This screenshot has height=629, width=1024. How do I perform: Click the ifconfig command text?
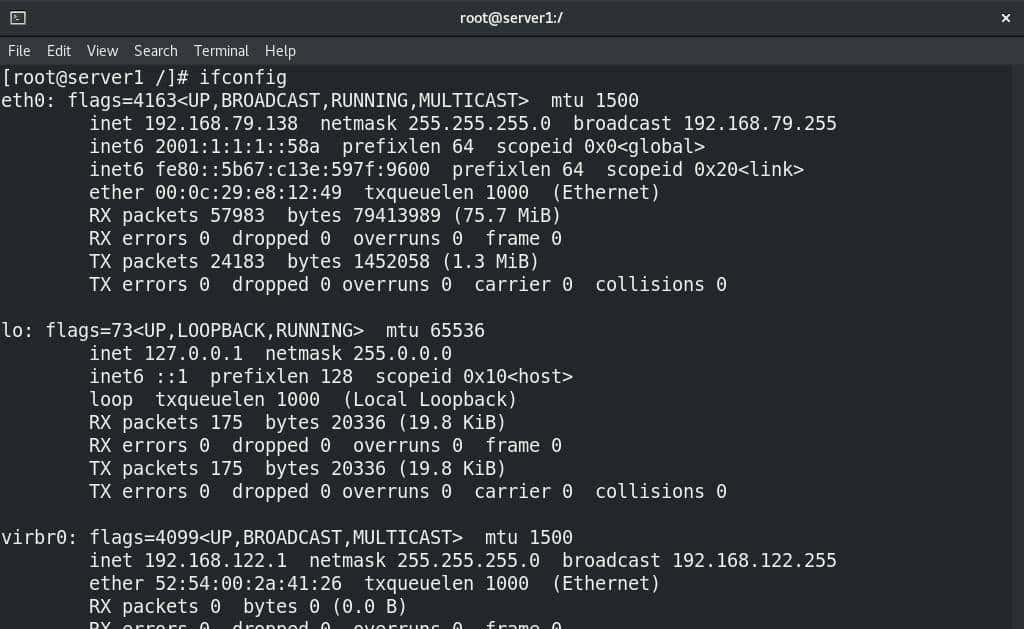point(243,77)
